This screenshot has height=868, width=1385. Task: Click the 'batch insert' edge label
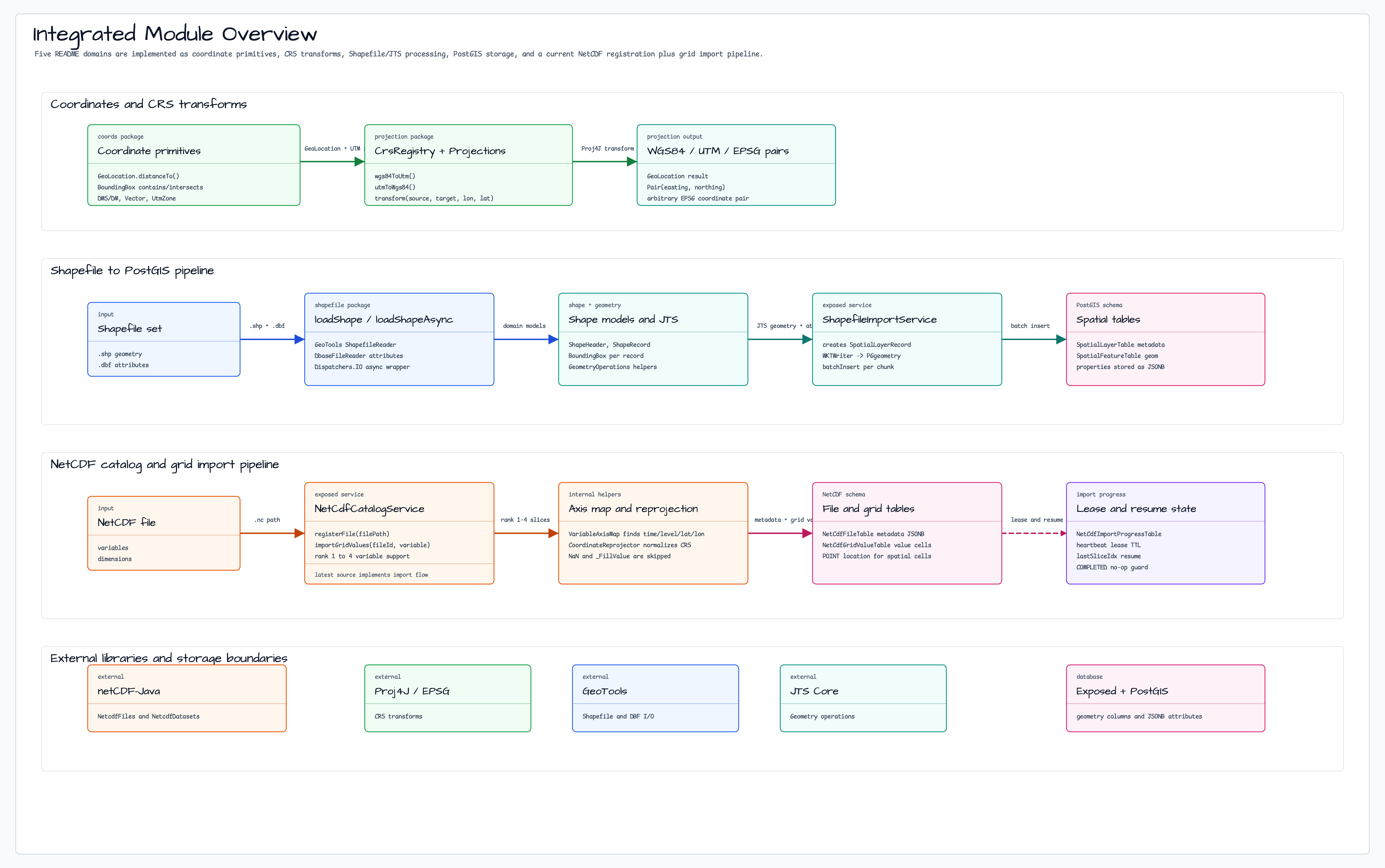coord(1030,326)
